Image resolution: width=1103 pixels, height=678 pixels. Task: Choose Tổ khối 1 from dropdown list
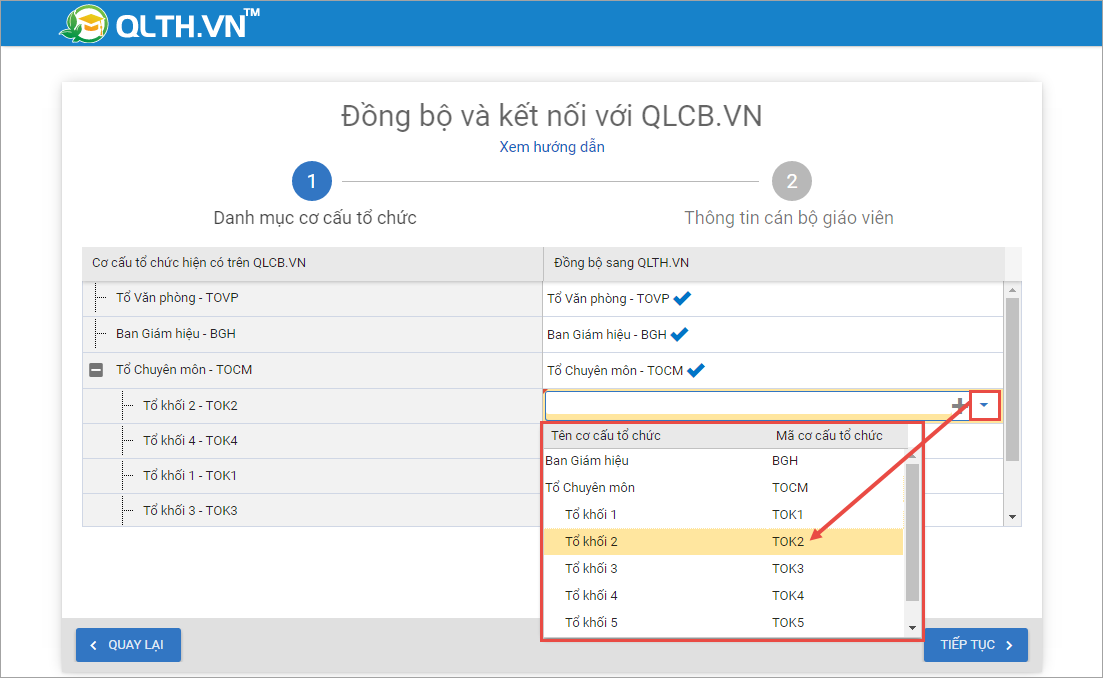coord(723,515)
